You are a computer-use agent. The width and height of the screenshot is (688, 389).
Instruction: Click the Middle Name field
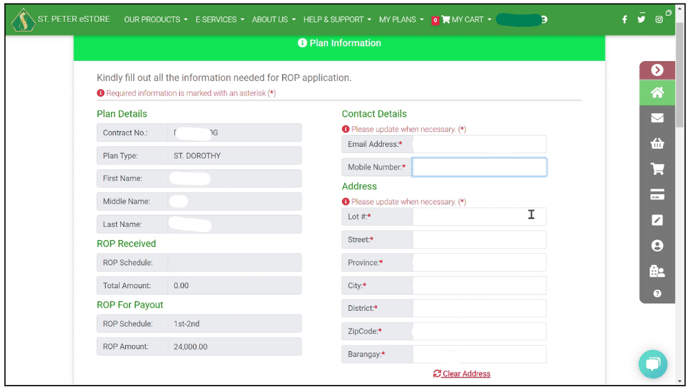[234, 201]
